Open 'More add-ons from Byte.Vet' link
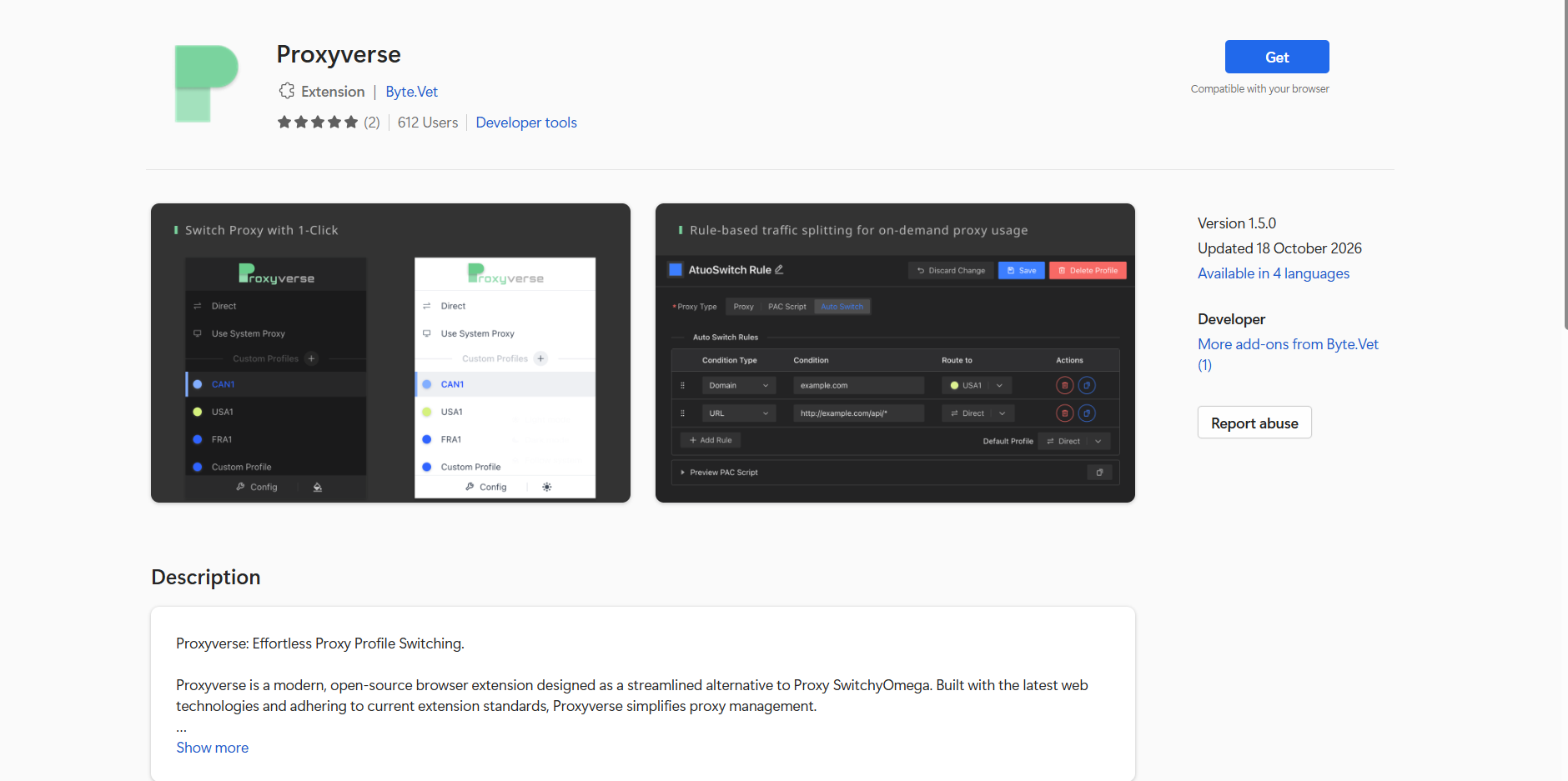The height and width of the screenshot is (781, 1568). (x=1288, y=354)
